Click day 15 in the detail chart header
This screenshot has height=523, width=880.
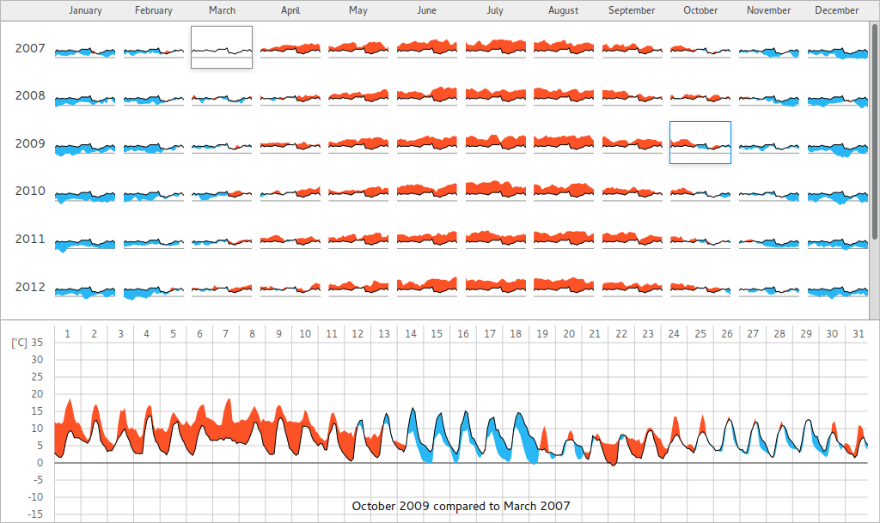(x=436, y=333)
